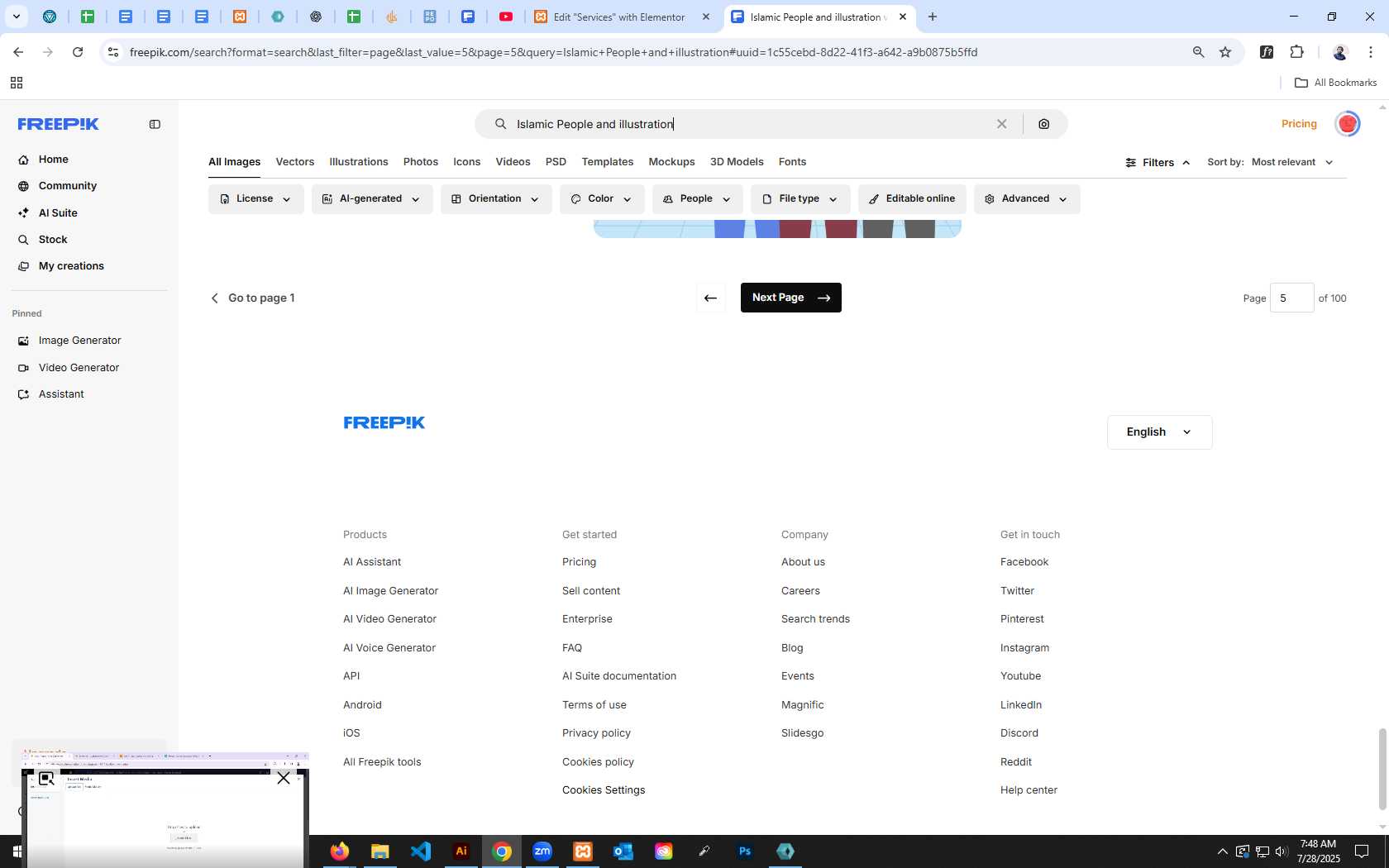Open AI Suite in the sidebar
1389x868 pixels.
click(58, 213)
